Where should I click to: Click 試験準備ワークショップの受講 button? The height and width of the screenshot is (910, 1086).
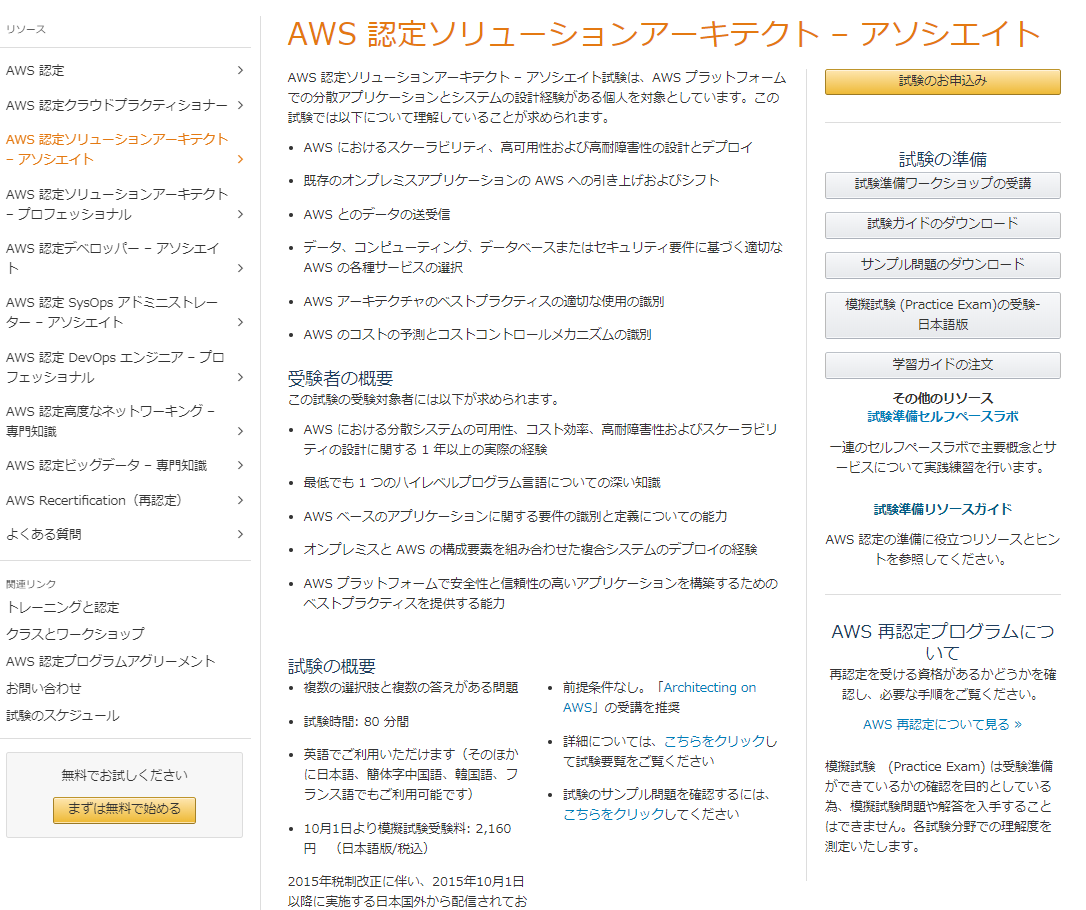coord(943,184)
